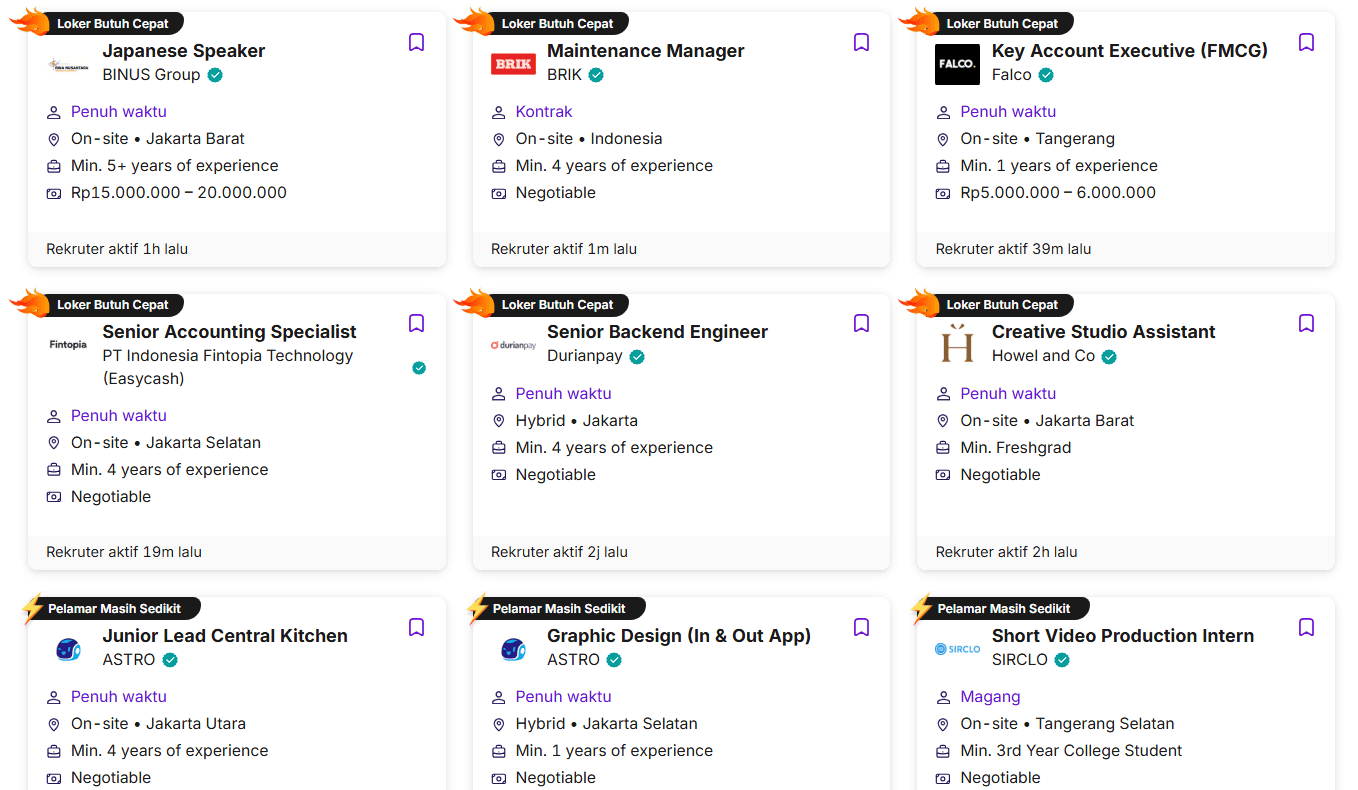Open the Japanese Speaker job title

click(x=184, y=51)
